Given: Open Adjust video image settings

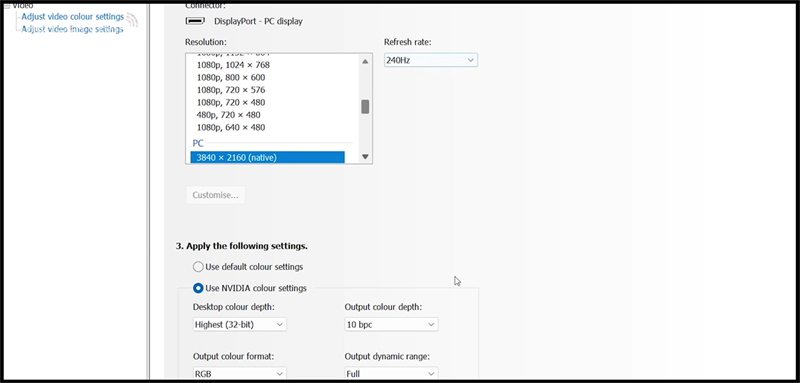Looking at the screenshot, I should click(x=72, y=29).
